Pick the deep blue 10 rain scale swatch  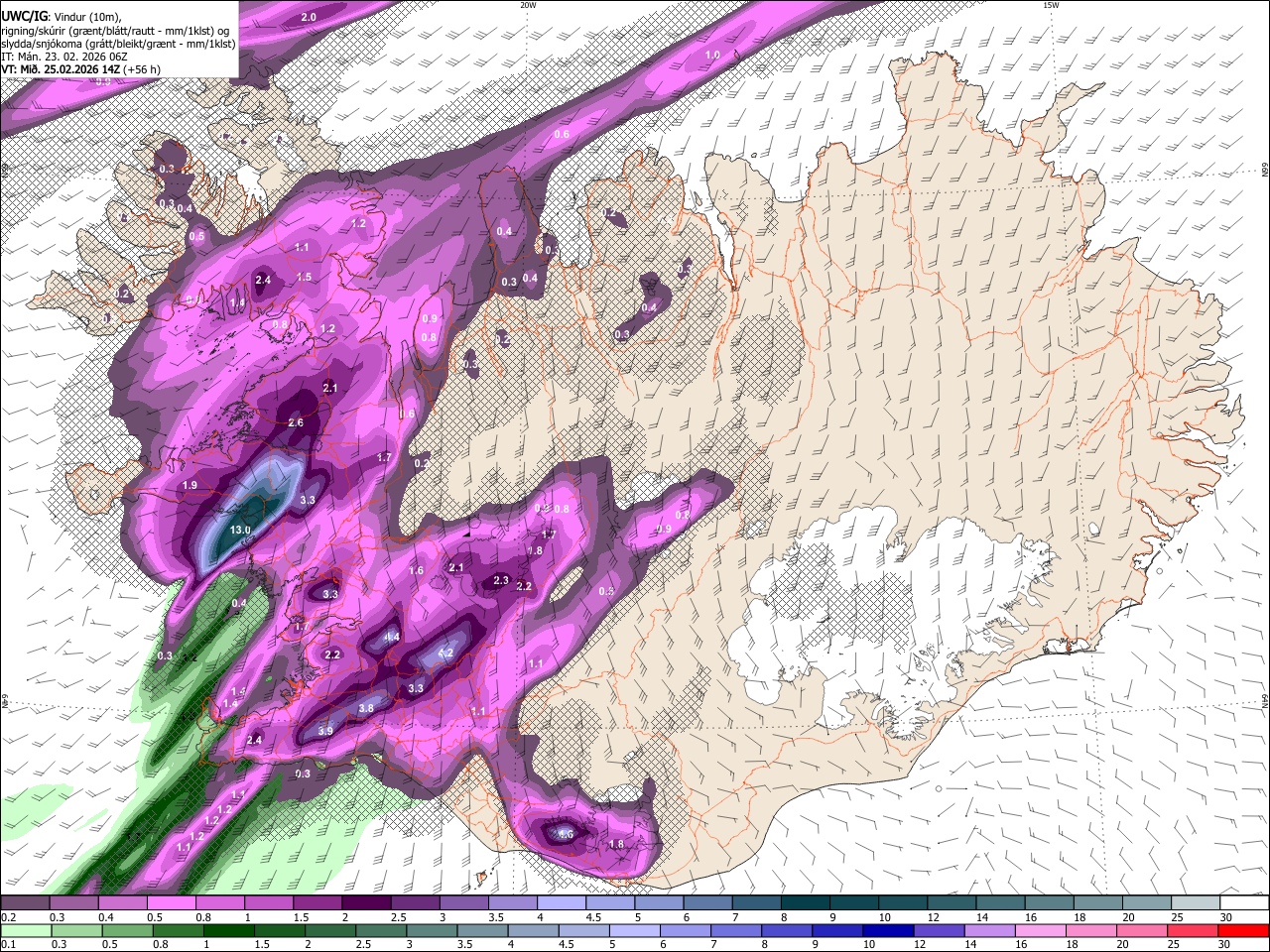(x=888, y=931)
